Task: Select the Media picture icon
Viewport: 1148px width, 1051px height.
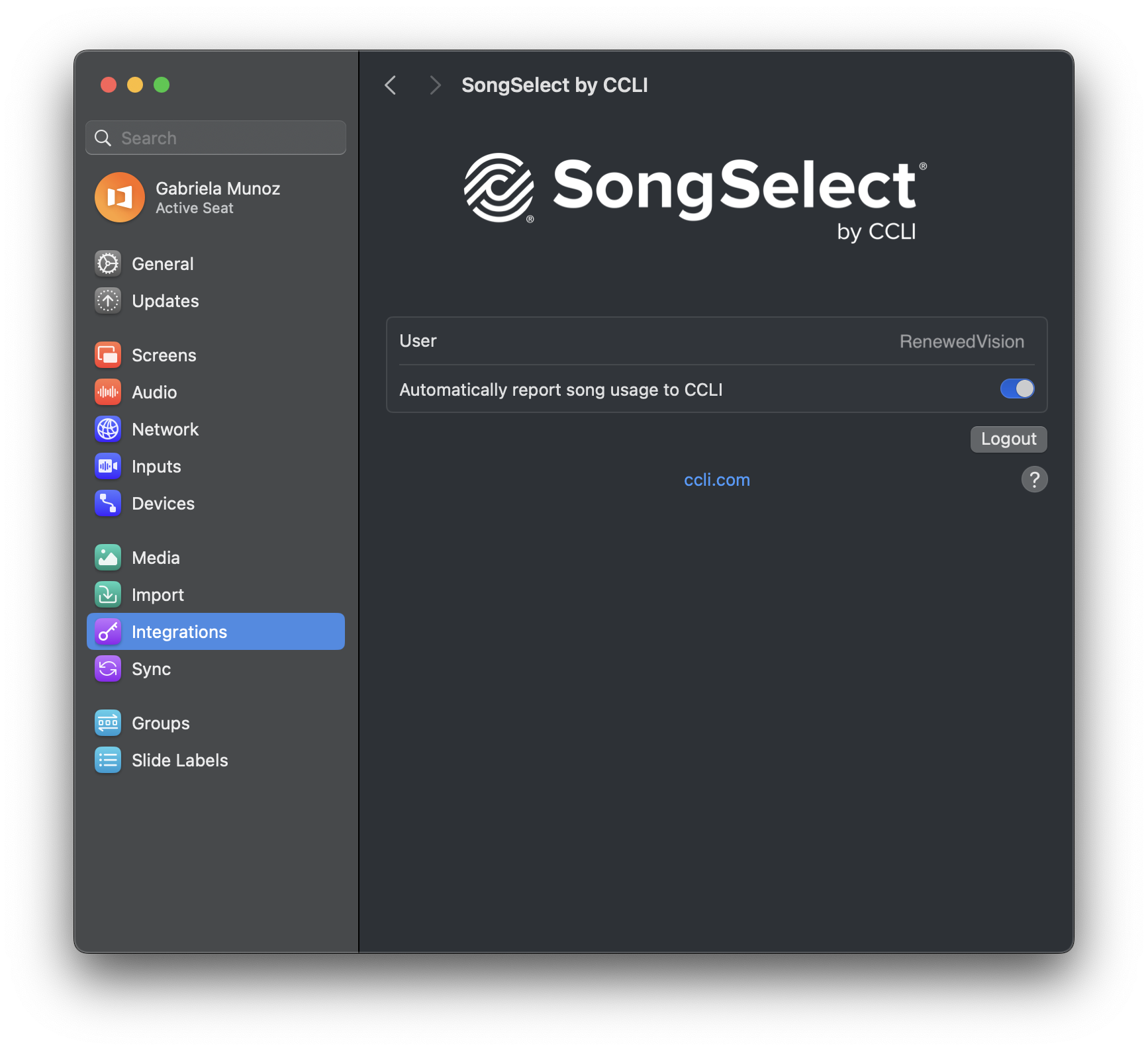Action: point(108,557)
